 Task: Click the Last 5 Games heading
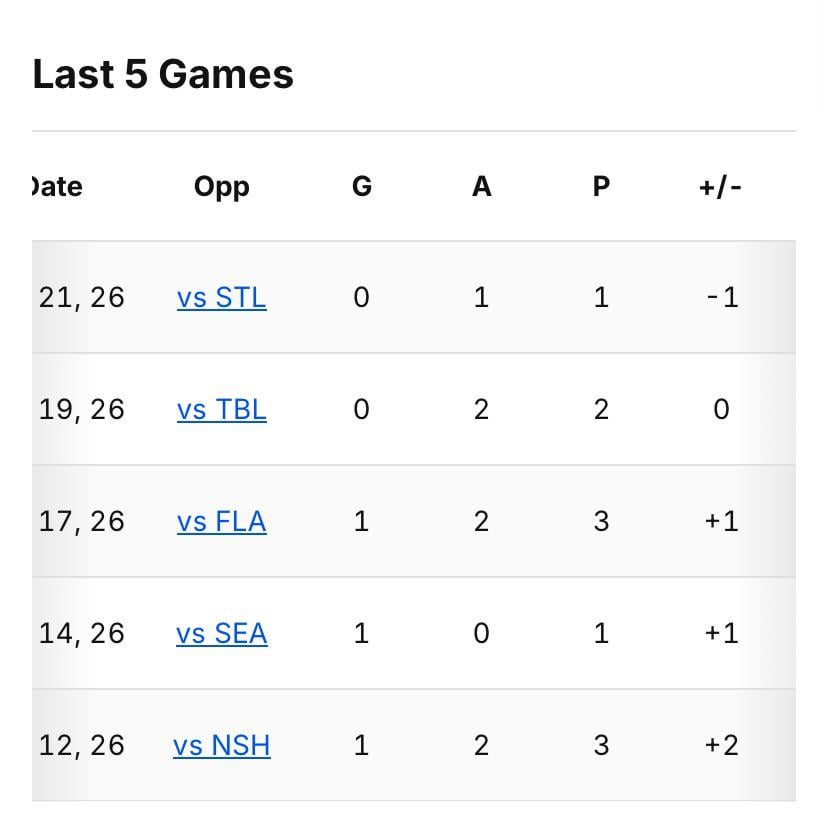pos(162,74)
